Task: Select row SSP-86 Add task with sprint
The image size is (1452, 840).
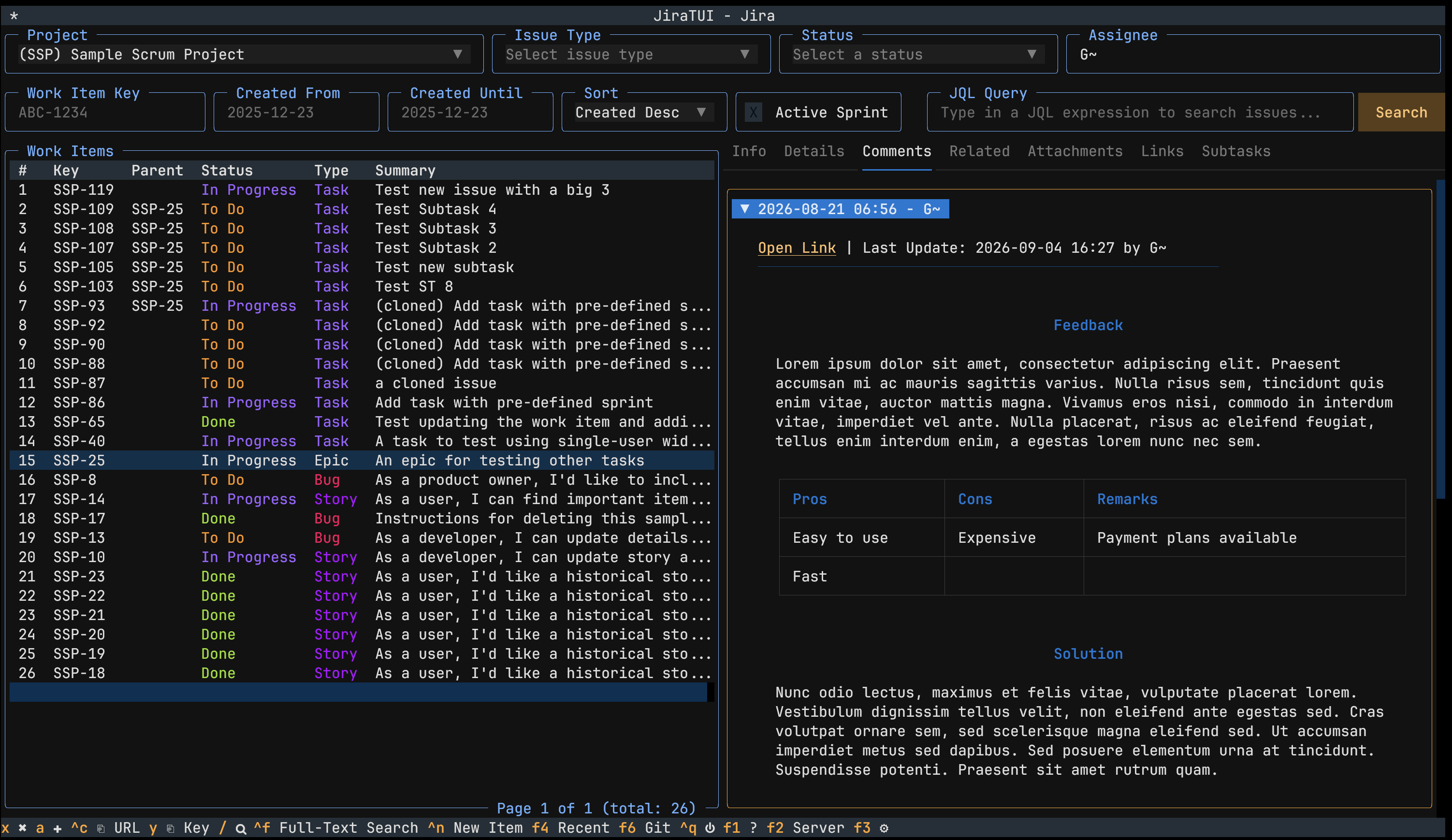Action: (x=362, y=403)
